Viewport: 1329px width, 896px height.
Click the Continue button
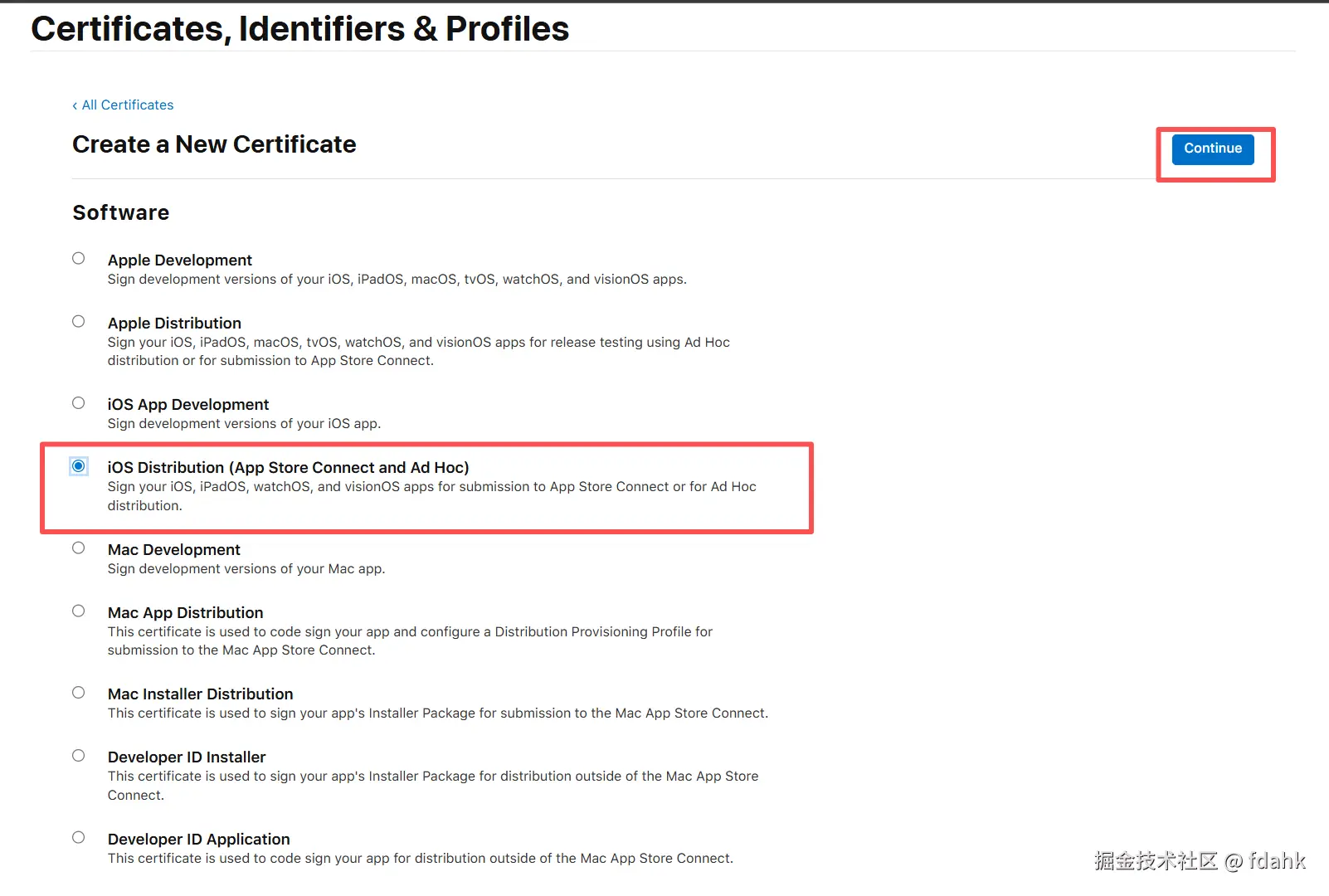tap(1212, 149)
